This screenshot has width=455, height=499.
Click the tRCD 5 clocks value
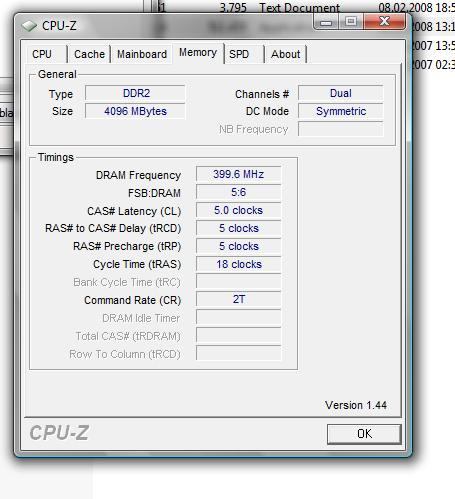(239, 228)
